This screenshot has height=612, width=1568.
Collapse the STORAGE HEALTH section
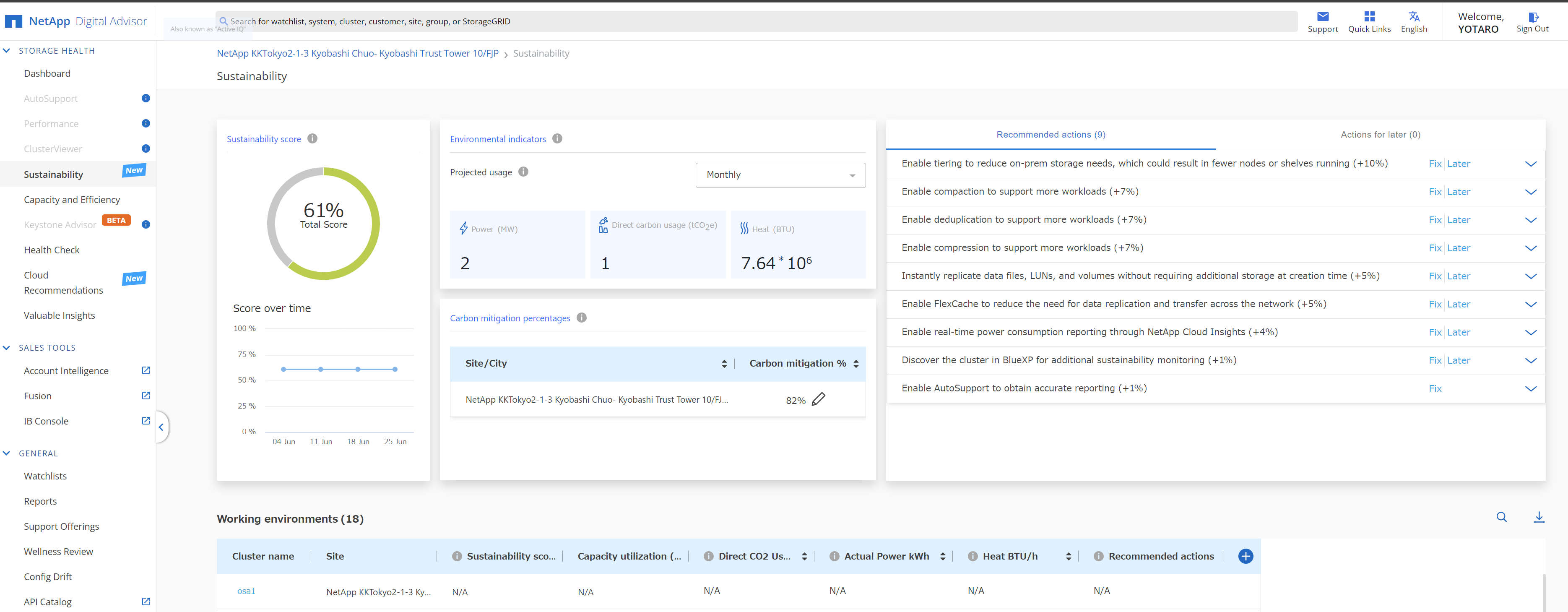[7, 50]
